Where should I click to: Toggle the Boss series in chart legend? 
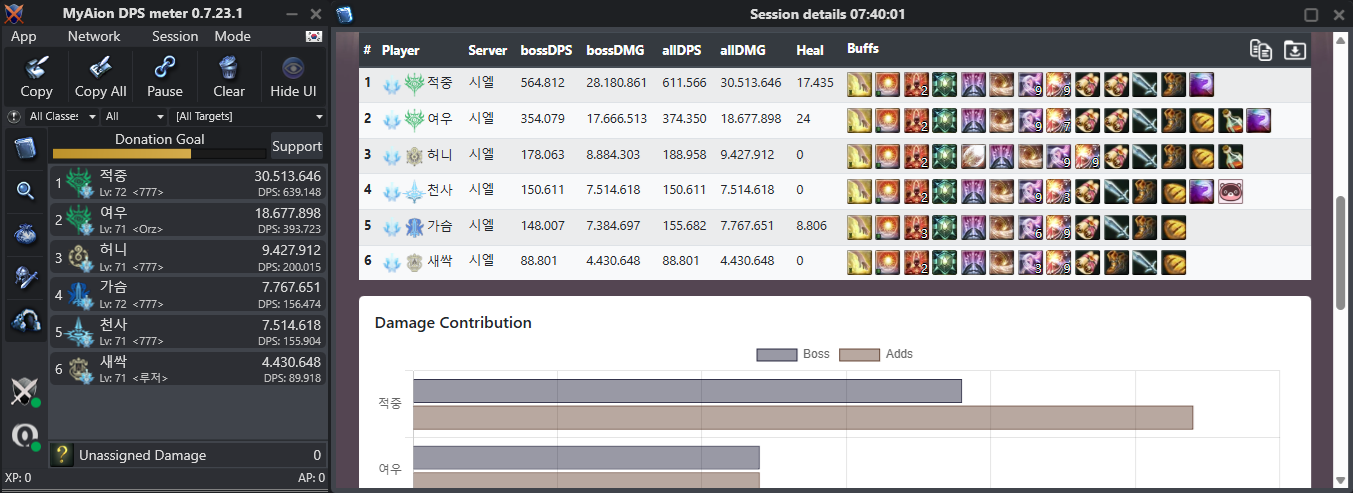tap(794, 354)
